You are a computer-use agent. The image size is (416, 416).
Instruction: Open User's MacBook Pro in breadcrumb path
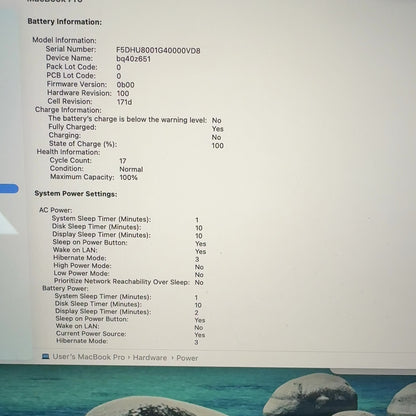(89, 357)
